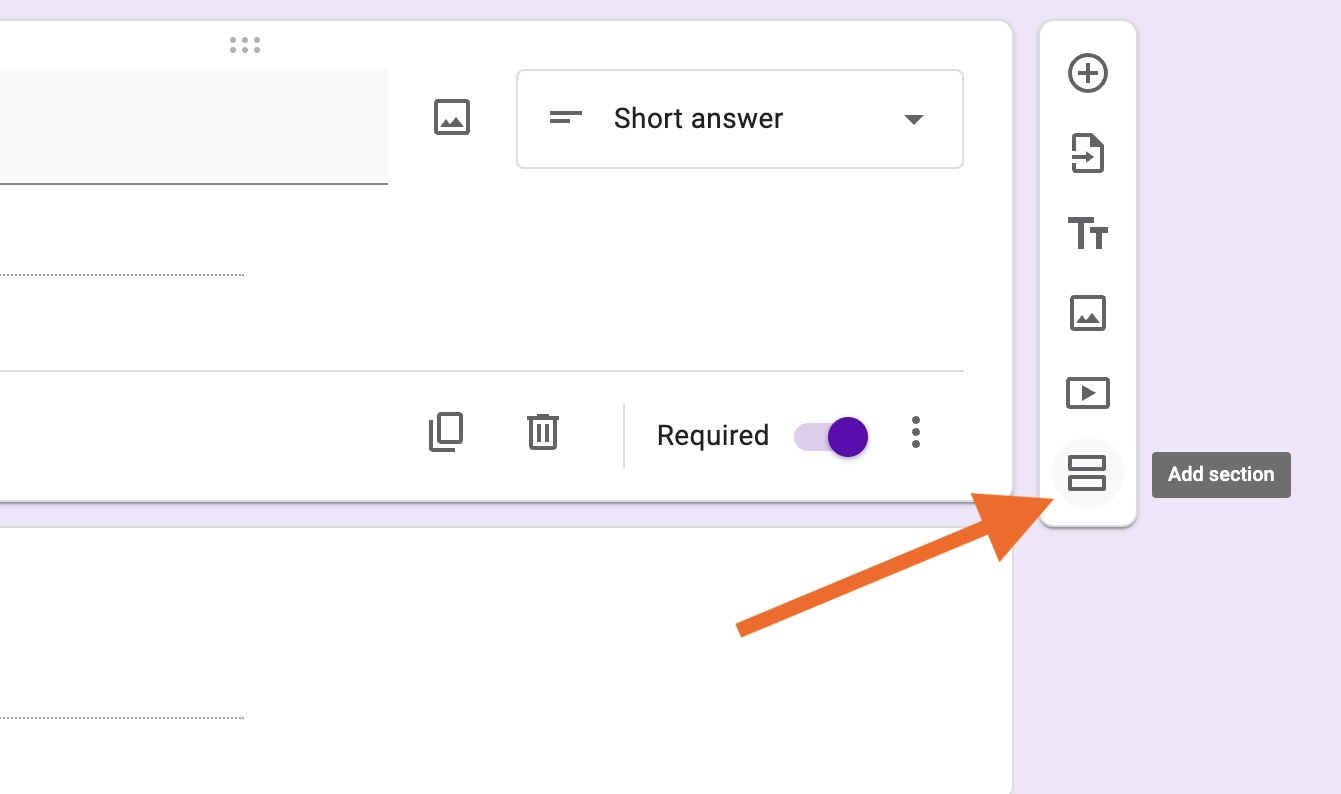Viewport: 1341px width, 794px height.
Task: Click the Required label text
Action: click(x=713, y=436)
